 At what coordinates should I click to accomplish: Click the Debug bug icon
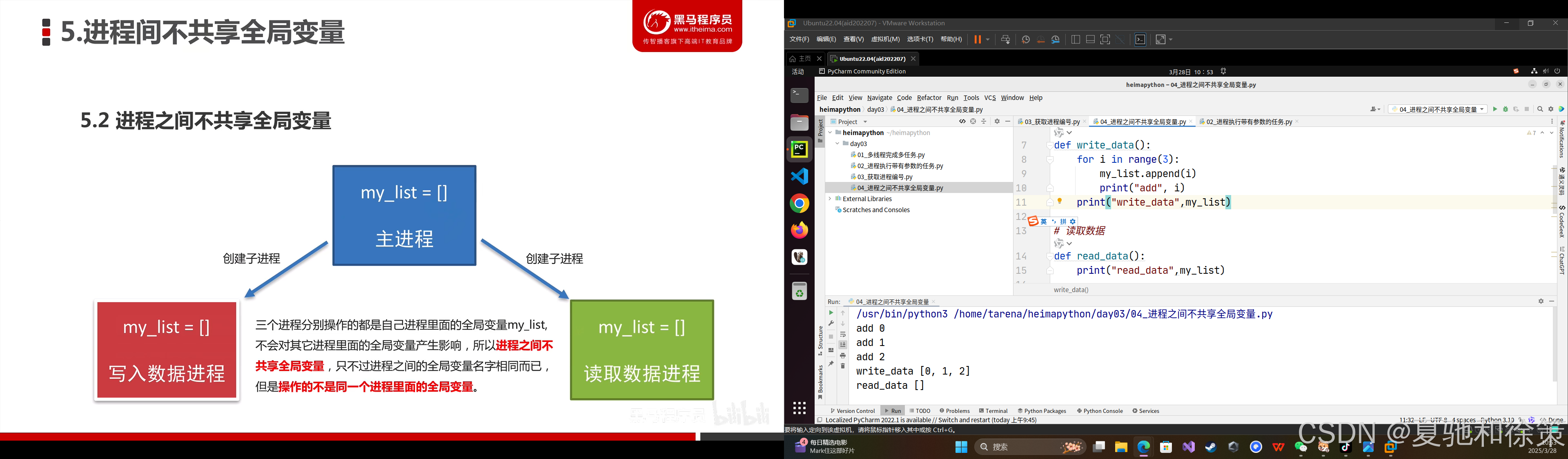click(1505, 109)
